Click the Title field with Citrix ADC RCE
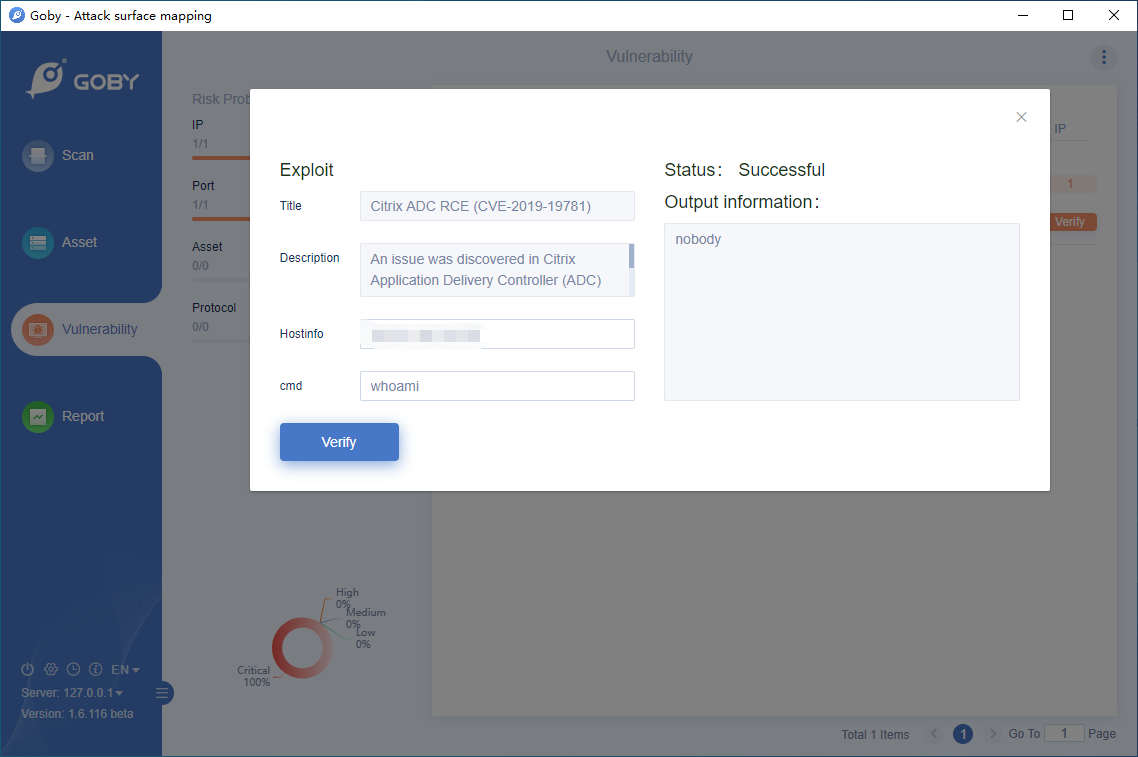The height and width of the screenshot is (757, 1138). pyautogui.click(x=497, y=206)
